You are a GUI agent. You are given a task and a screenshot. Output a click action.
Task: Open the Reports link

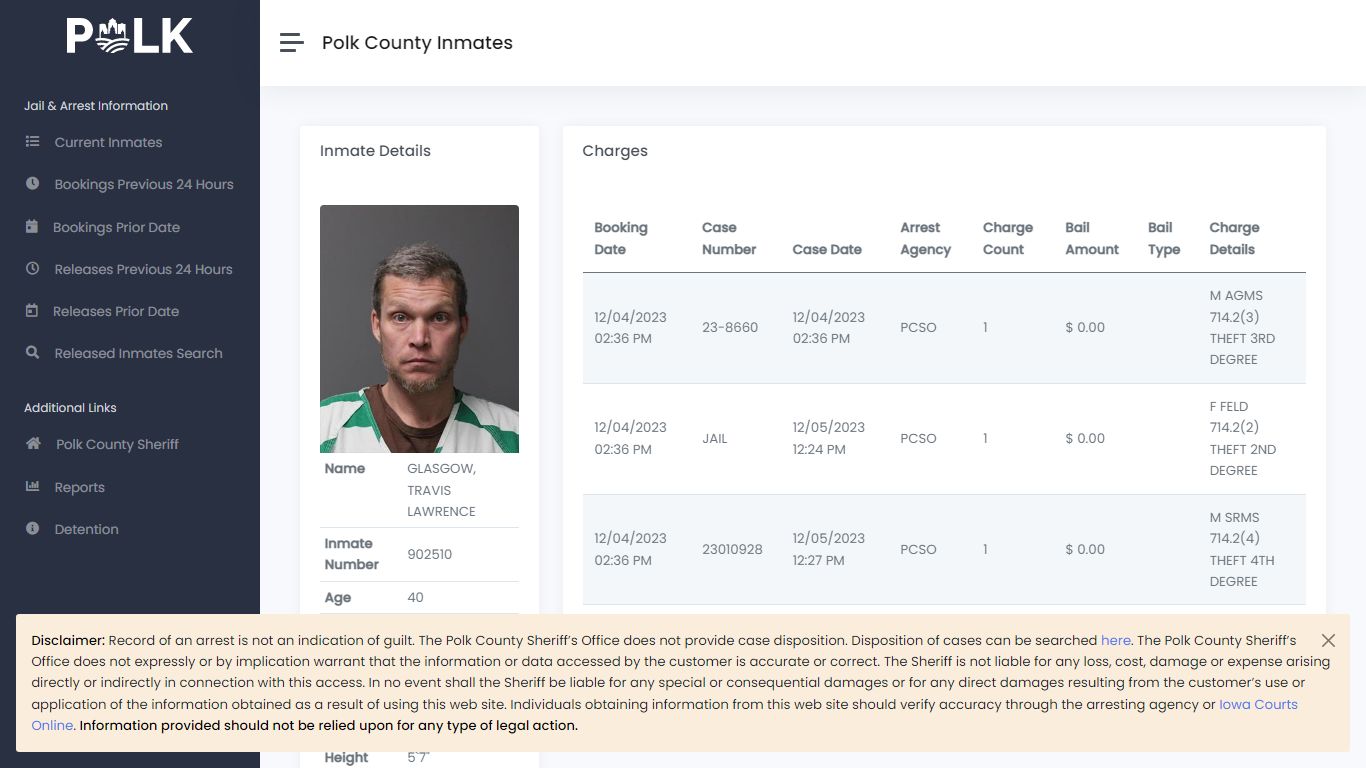80,487
